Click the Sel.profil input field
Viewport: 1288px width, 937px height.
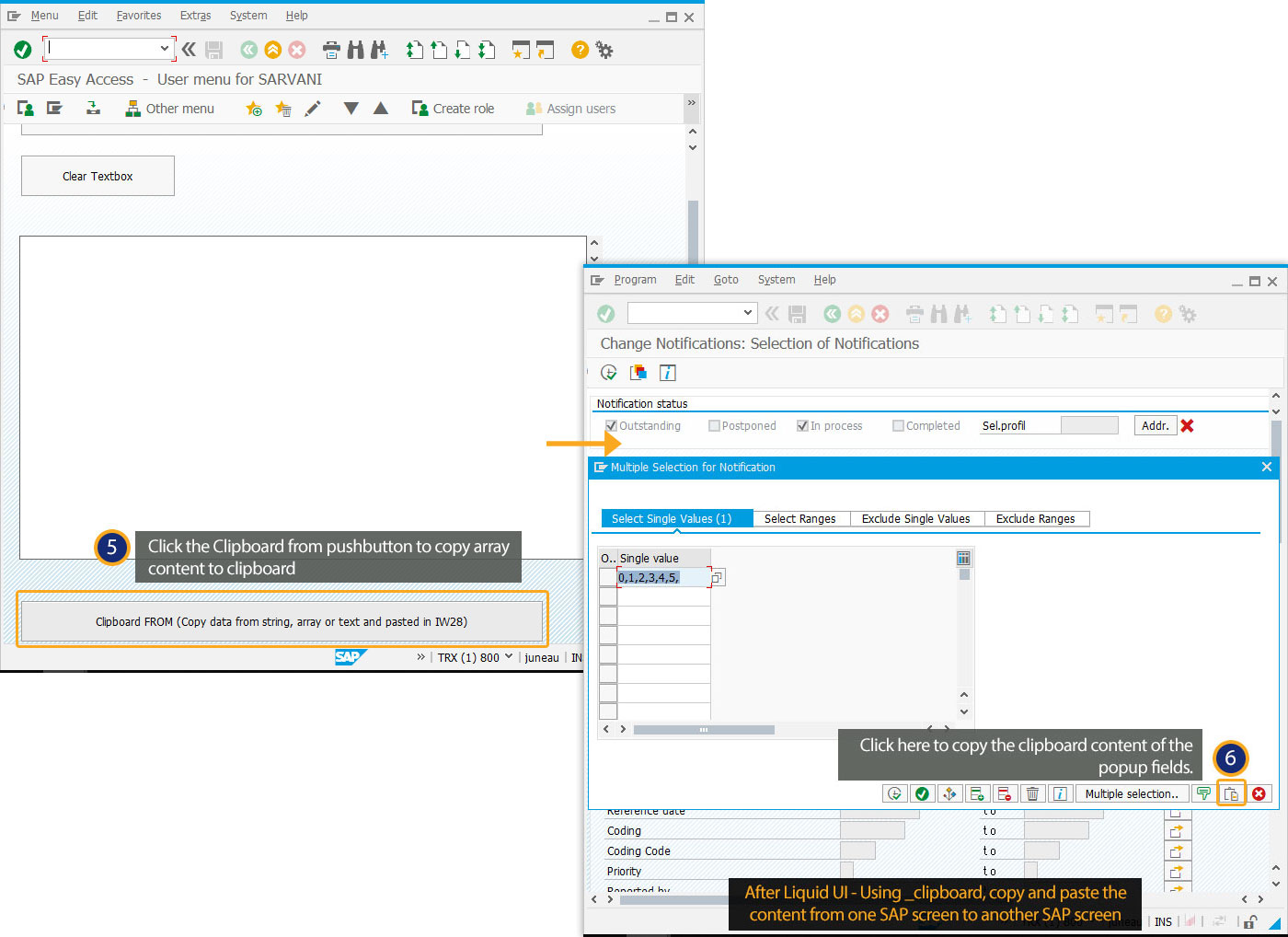pyautogui.click(x=1089, y=425)
